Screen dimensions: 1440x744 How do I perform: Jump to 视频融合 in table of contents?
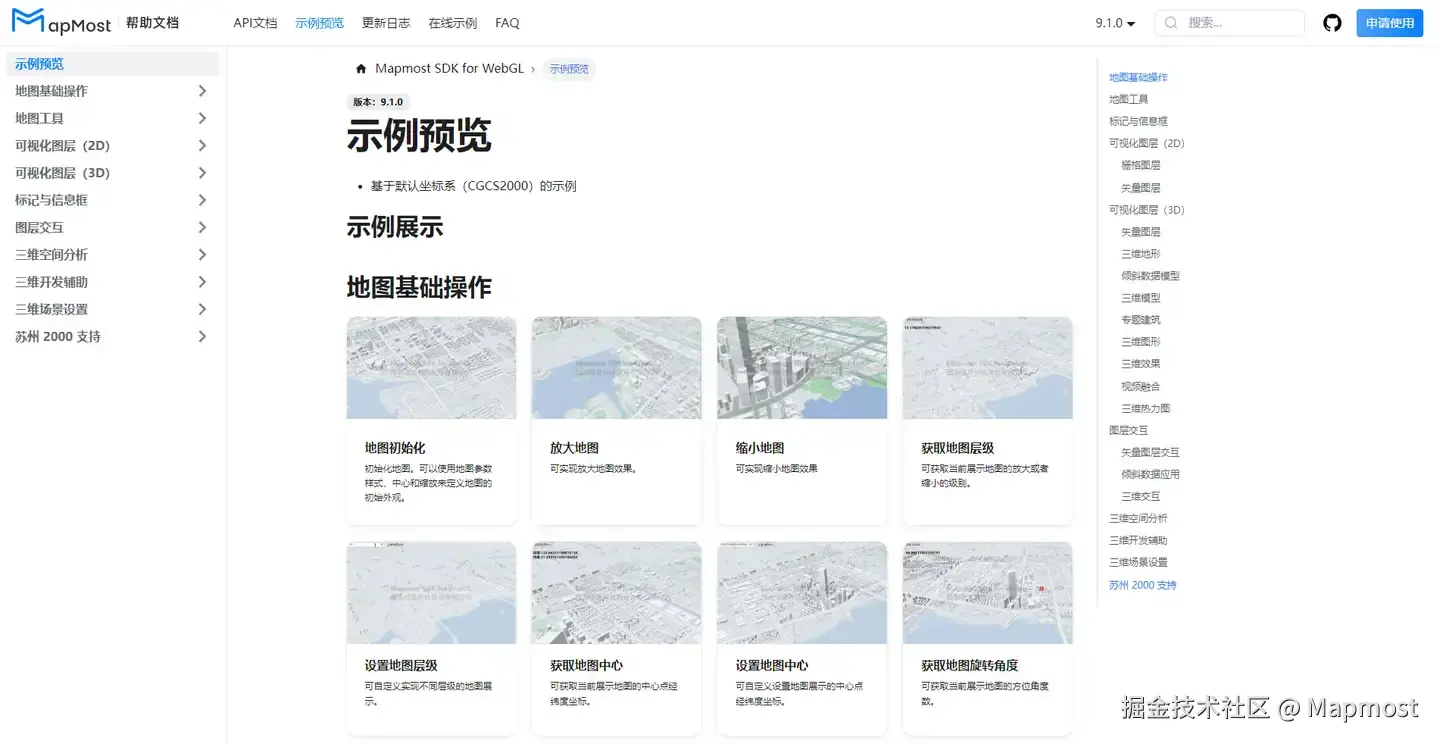1141,386
